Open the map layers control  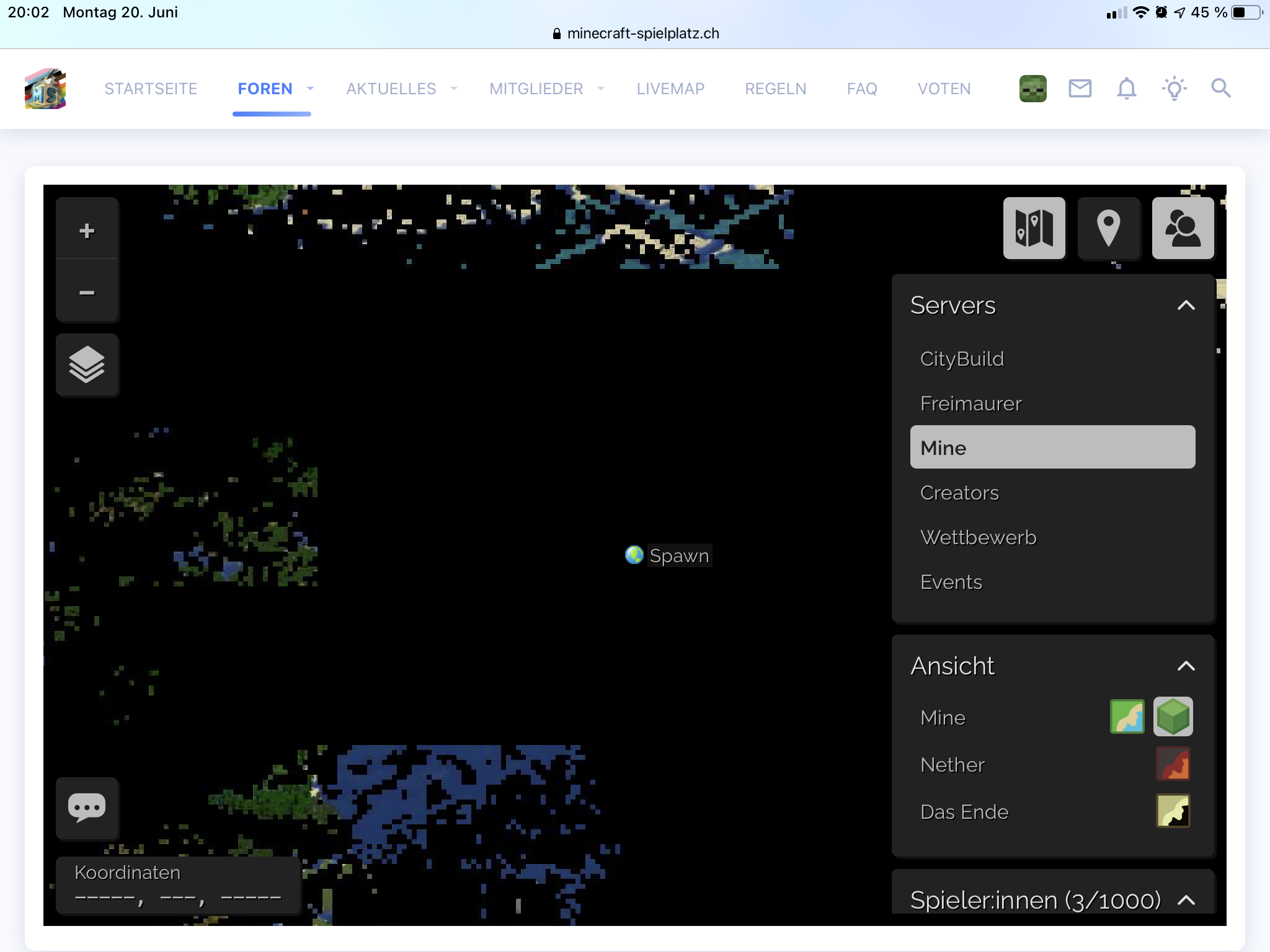[x=87, y=365]
